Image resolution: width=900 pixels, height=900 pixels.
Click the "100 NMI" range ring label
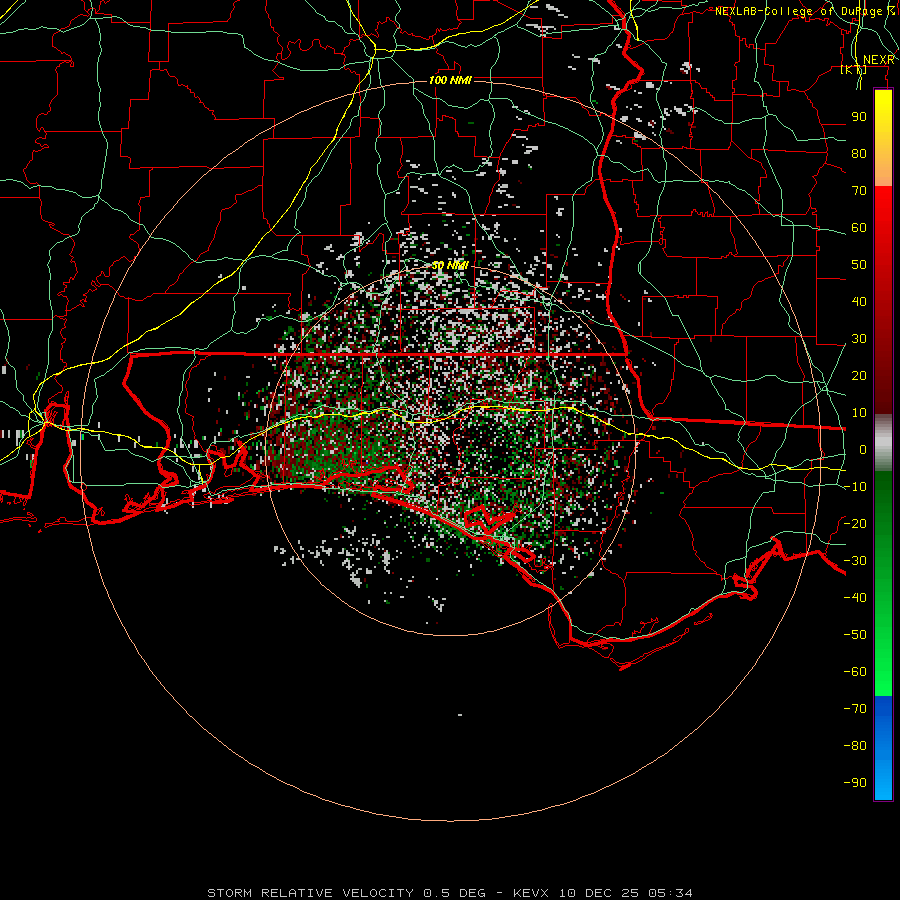coord(450,80)
